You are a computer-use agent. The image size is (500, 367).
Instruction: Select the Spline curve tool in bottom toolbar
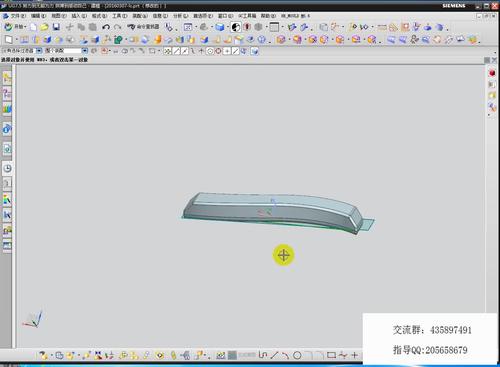point(263,355)
